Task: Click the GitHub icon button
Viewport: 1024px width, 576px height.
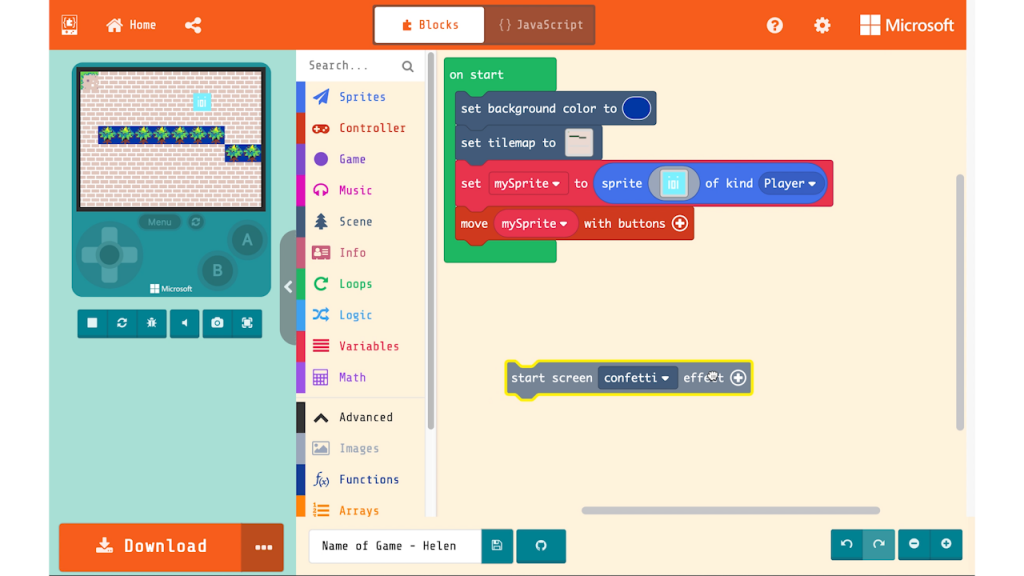Action: point(541,546)
